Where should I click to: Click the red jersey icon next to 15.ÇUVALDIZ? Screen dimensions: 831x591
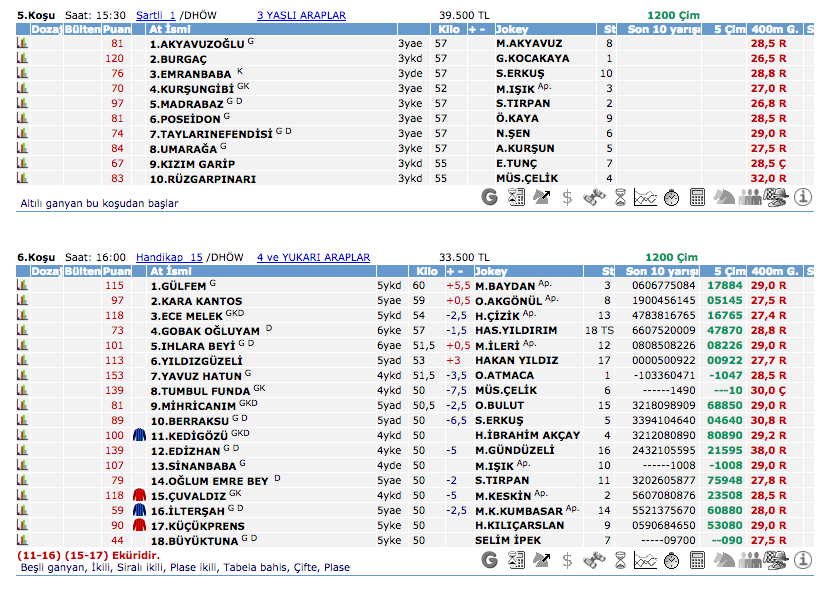click(139, 495)
